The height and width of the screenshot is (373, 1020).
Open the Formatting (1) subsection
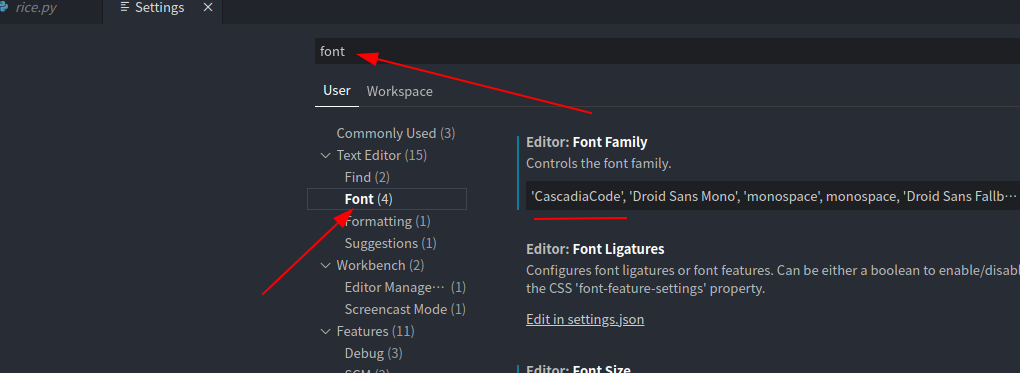[x=387, y=221]
